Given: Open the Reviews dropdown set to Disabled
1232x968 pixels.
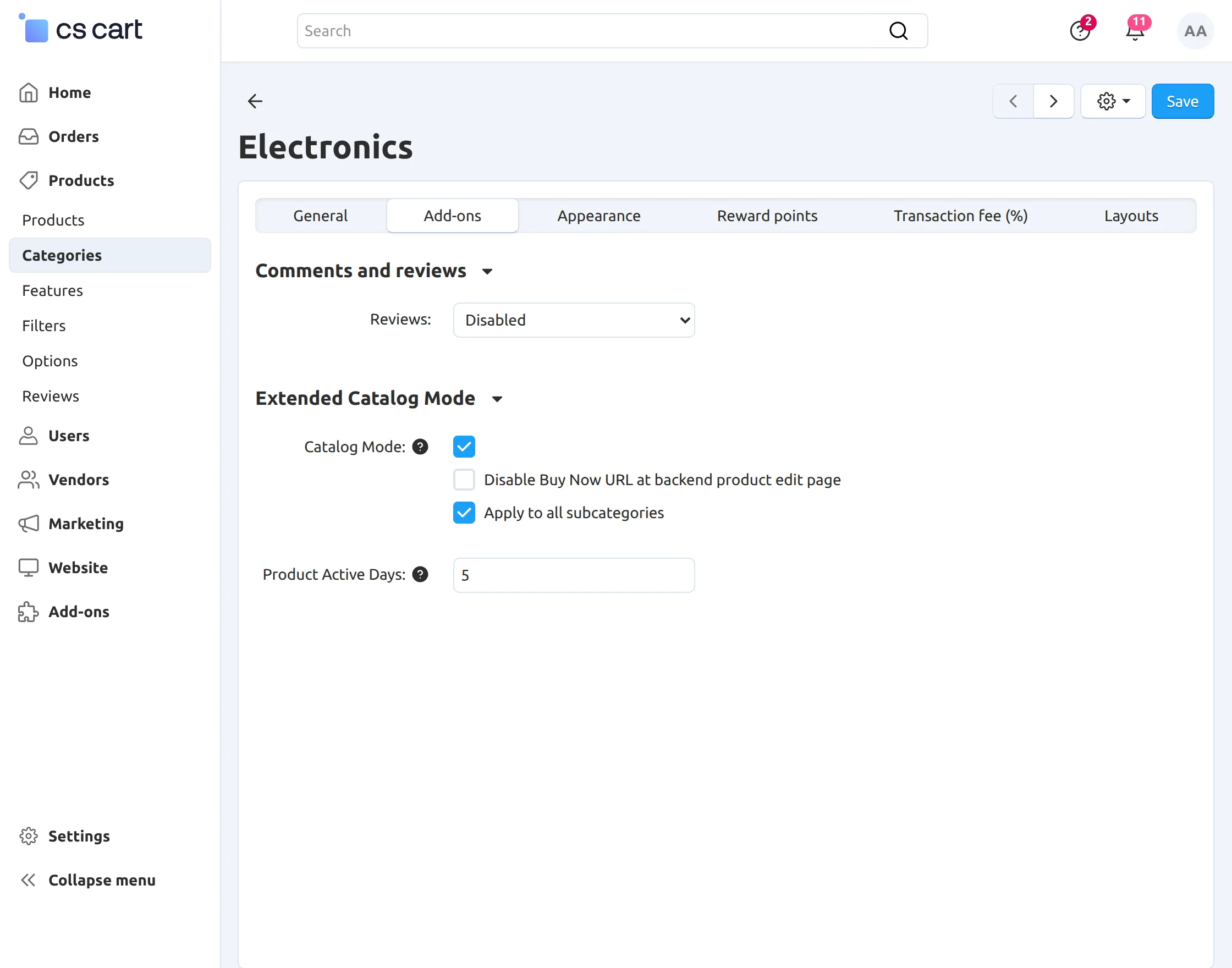Looking at the screenshot, I should [574, 320].
